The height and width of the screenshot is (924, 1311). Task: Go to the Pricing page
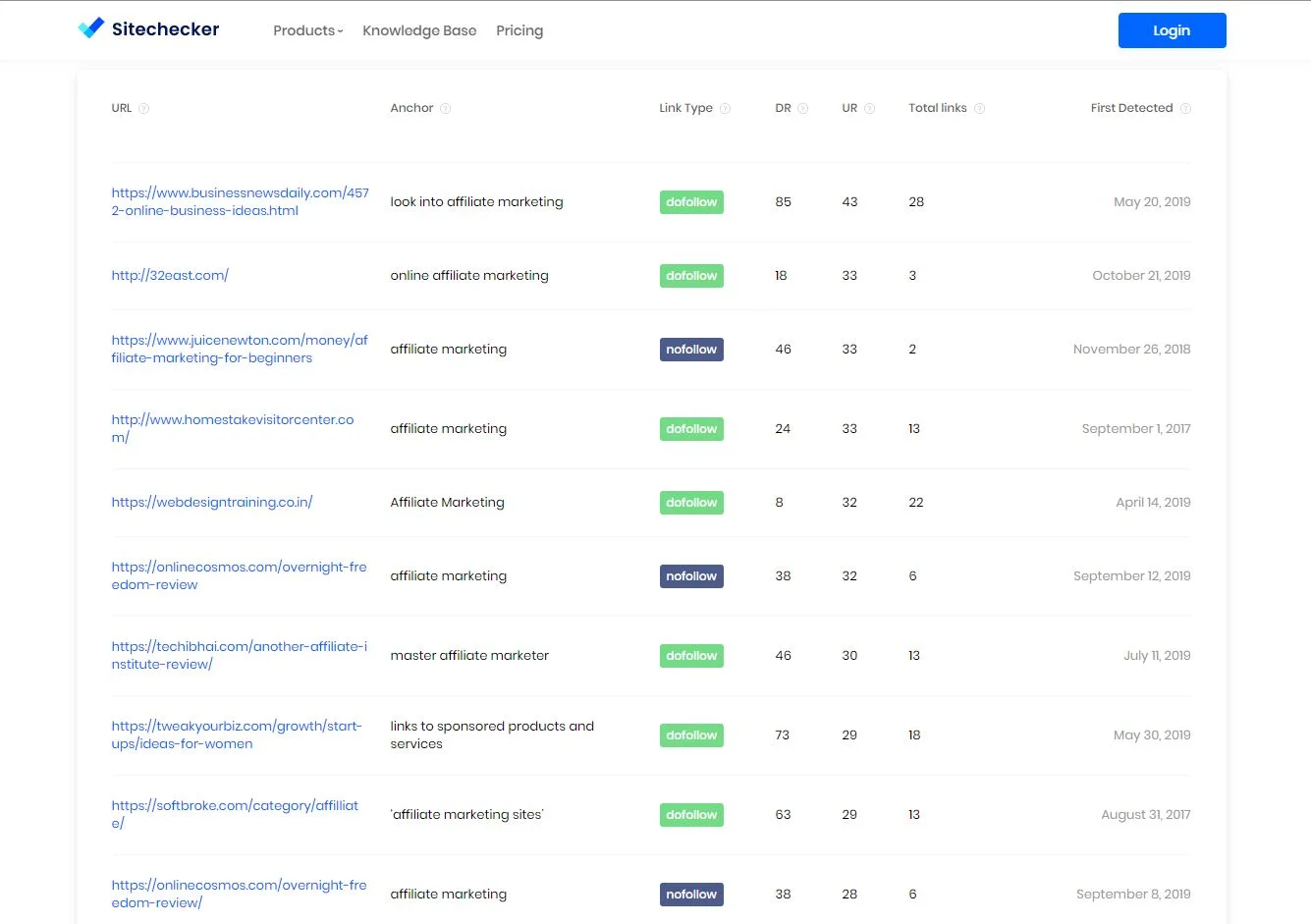click(x=519, y=30)
